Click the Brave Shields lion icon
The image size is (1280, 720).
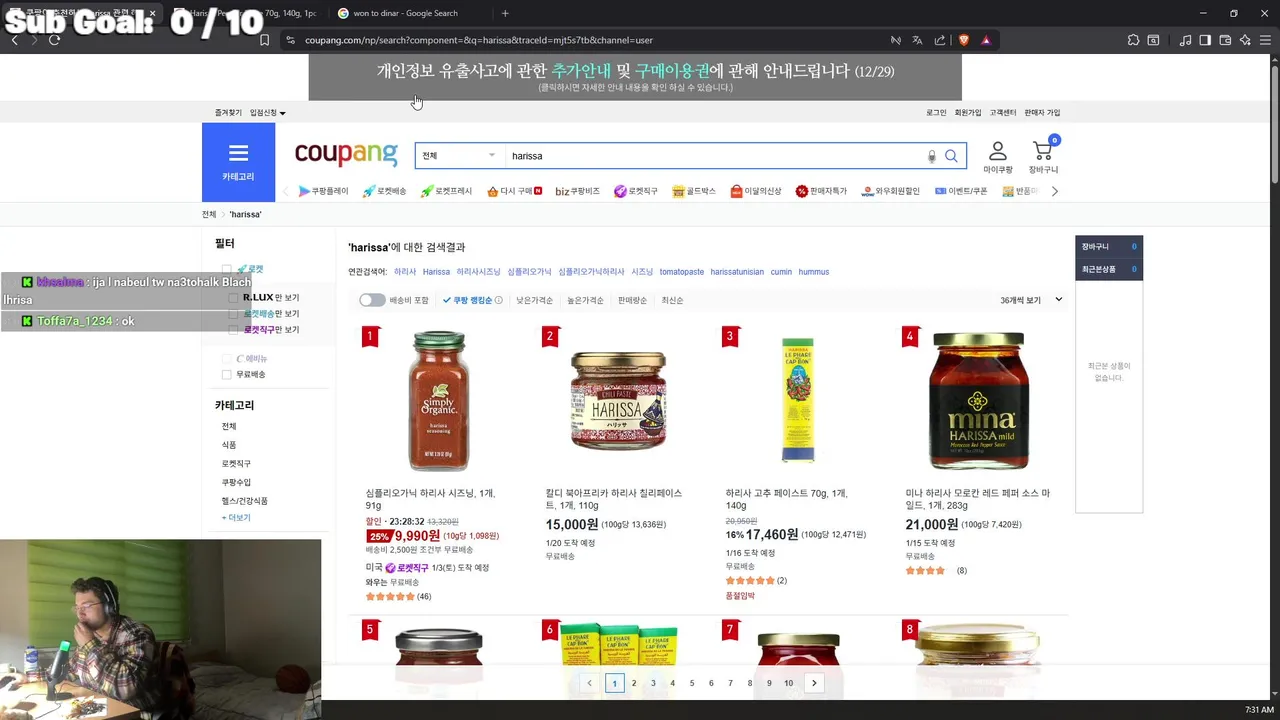click(964, 40)
